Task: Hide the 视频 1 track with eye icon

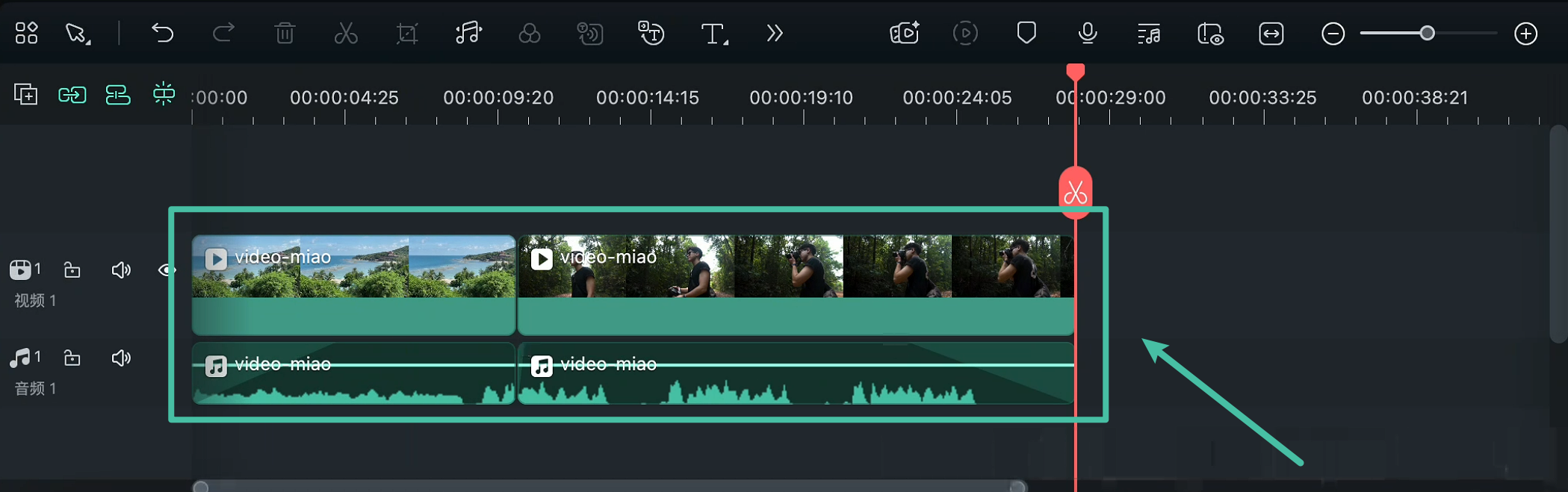Action: [x=166, y=270]
